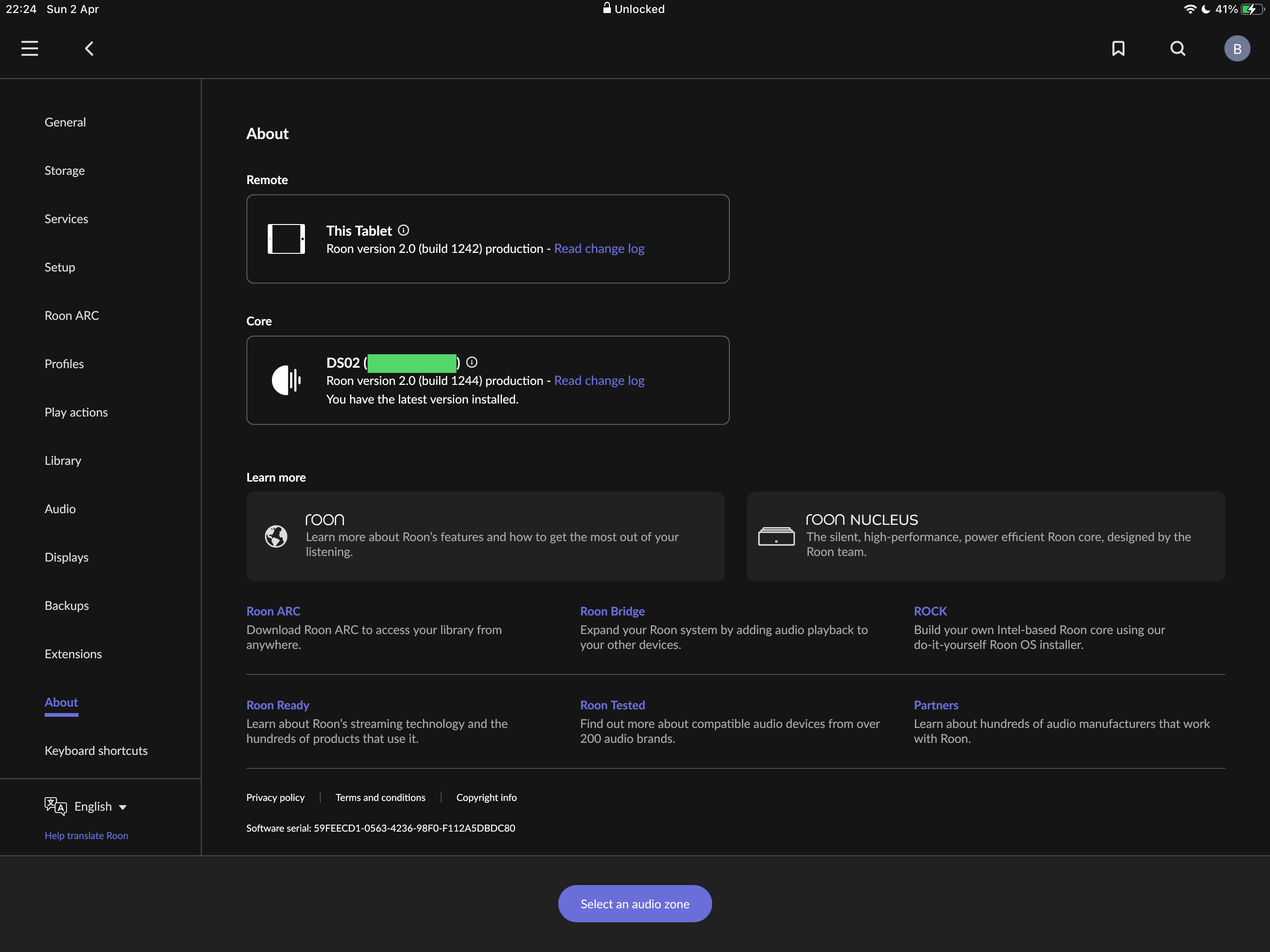Open the profile avatar B
This screenshot has height=952, width=1270.
click(x=1237, y=48)
